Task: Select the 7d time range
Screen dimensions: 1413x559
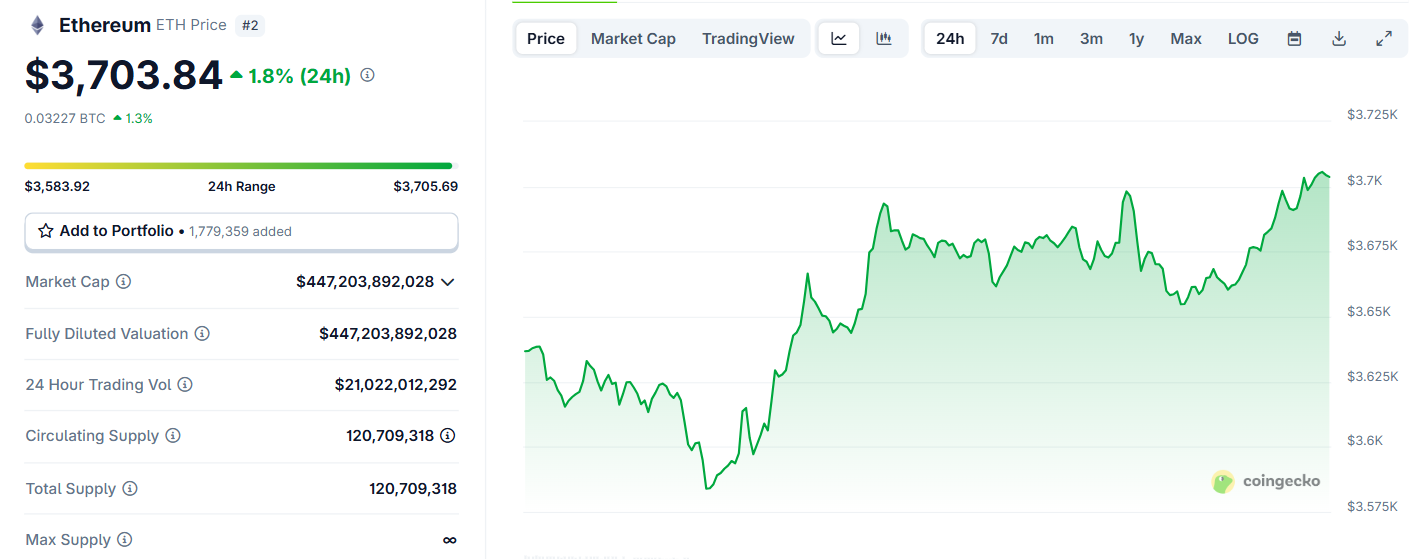Action: [999, 39]
